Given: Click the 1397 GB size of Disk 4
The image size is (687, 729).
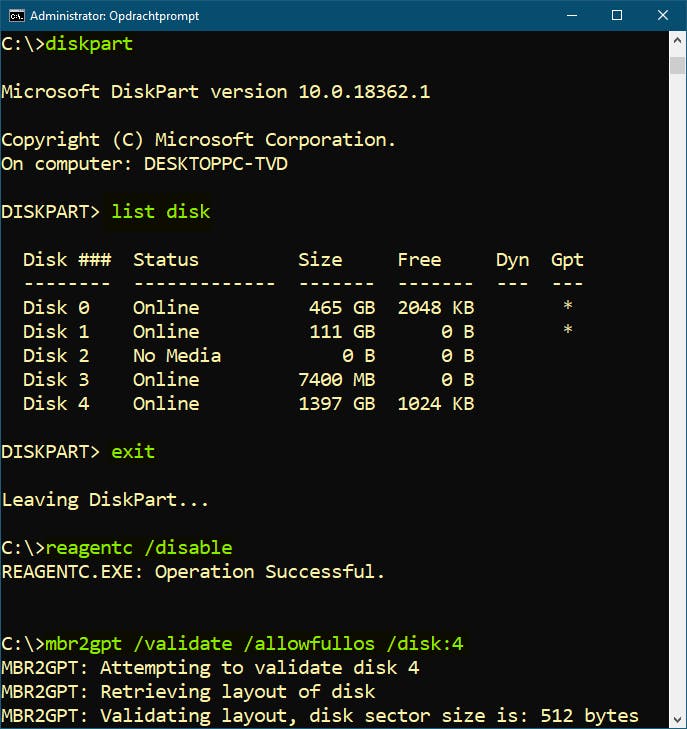Looking at the screenshot, I should [x=336, y=404].
